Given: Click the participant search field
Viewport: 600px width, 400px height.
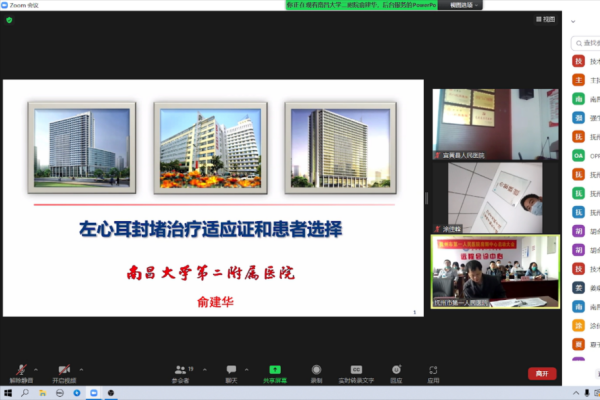Looking at the screenshot, I should (586, 43).
